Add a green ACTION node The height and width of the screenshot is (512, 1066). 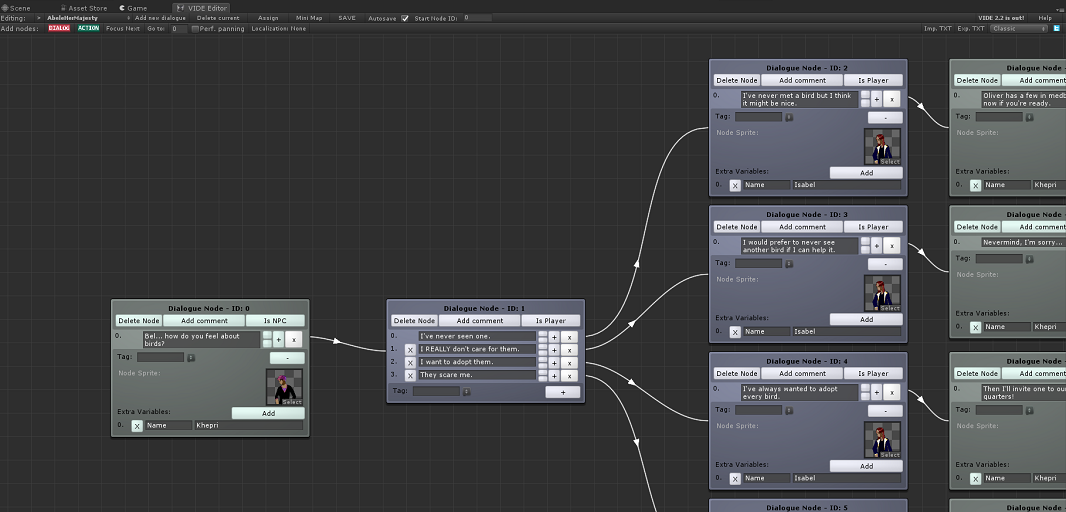89,28
